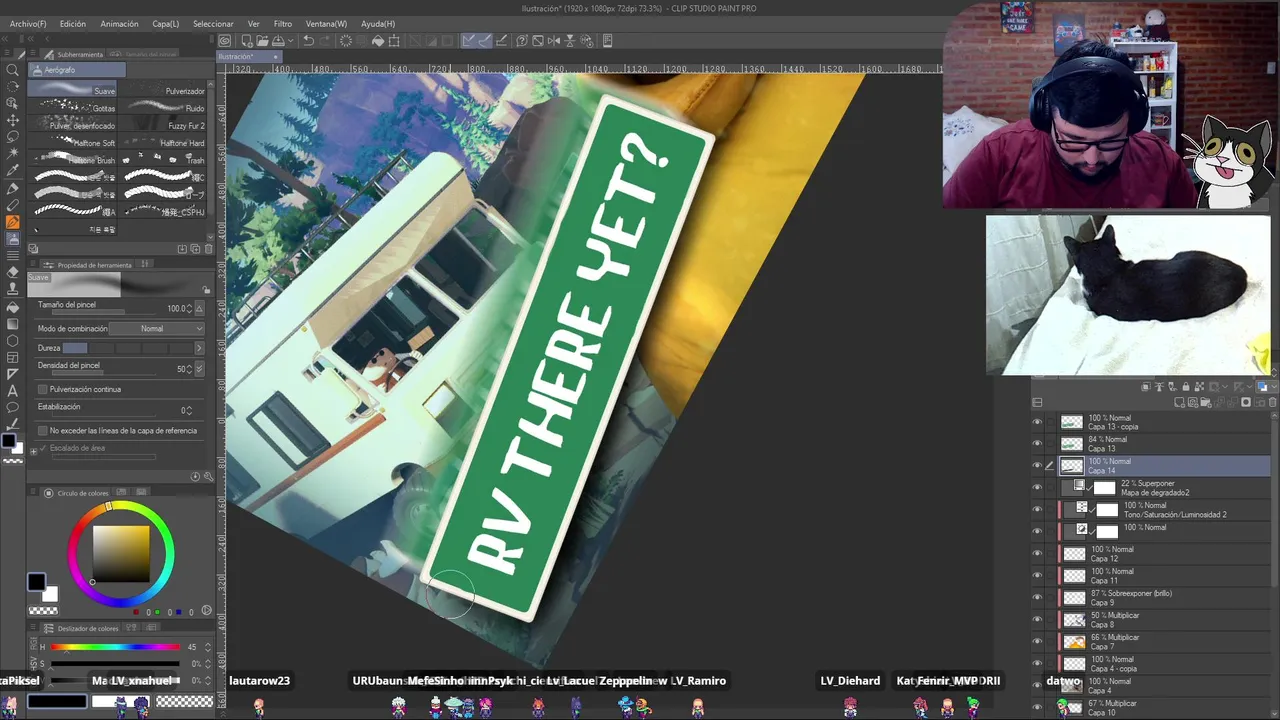
Task: Select the Lasso selection tool
Action: point(13,136)
